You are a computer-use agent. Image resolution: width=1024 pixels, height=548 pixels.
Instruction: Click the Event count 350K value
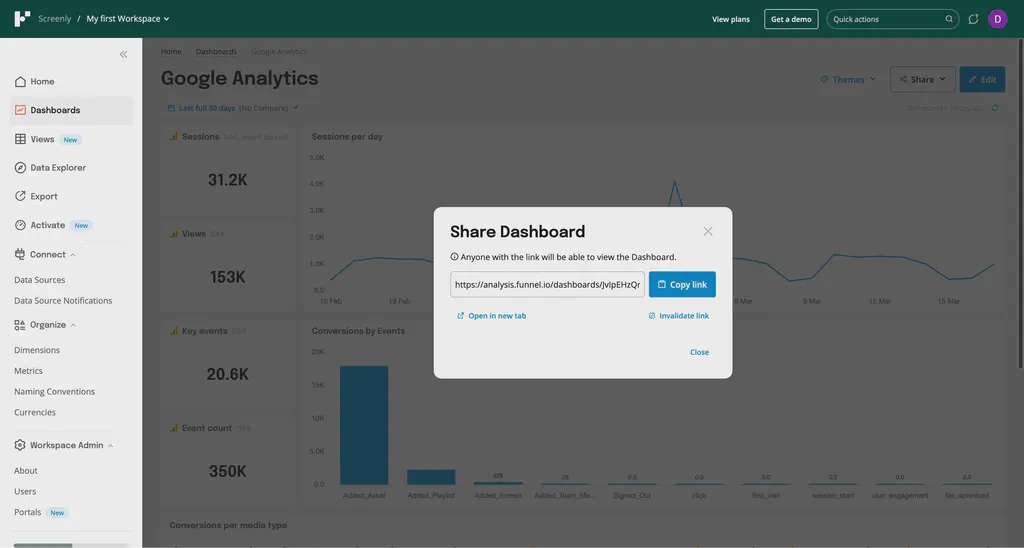[x=227, y=472]
